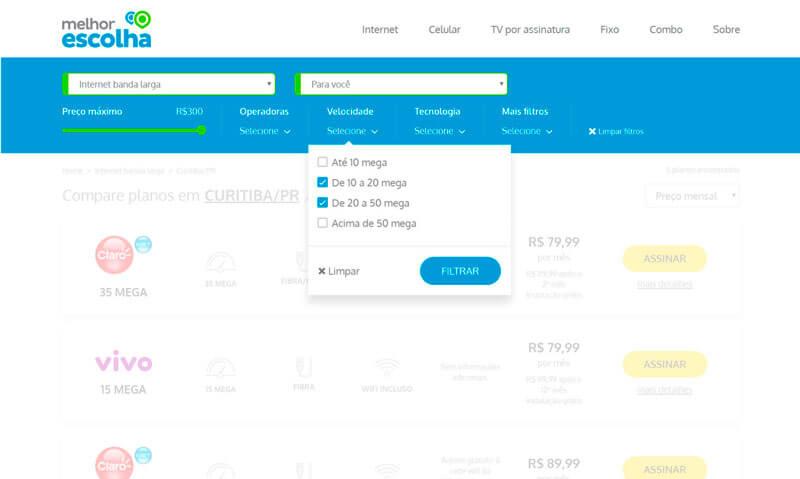
Task: Click the Home breadcrumb link
Action: pos(72,171)
